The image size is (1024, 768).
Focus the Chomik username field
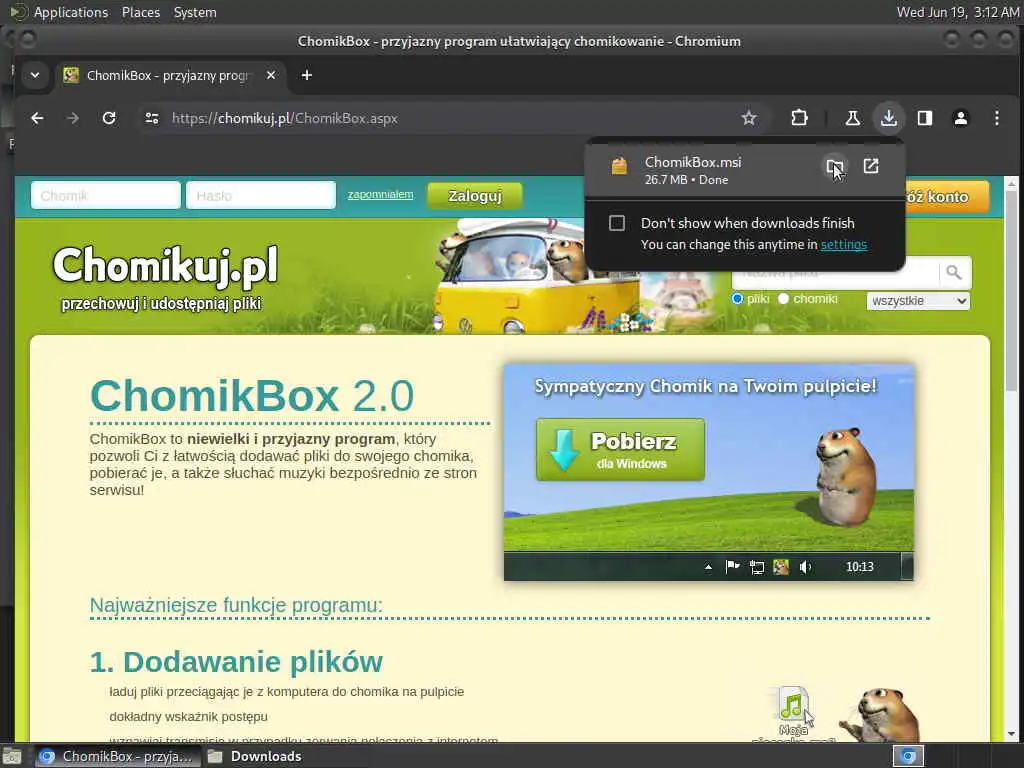pyautogui.click(x=106, y=195)
